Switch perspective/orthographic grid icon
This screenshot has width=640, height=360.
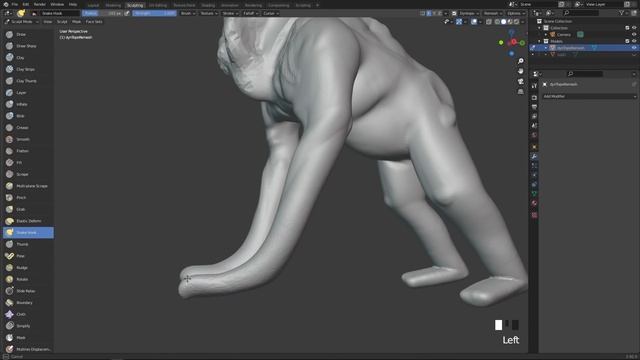coord(520,92)
